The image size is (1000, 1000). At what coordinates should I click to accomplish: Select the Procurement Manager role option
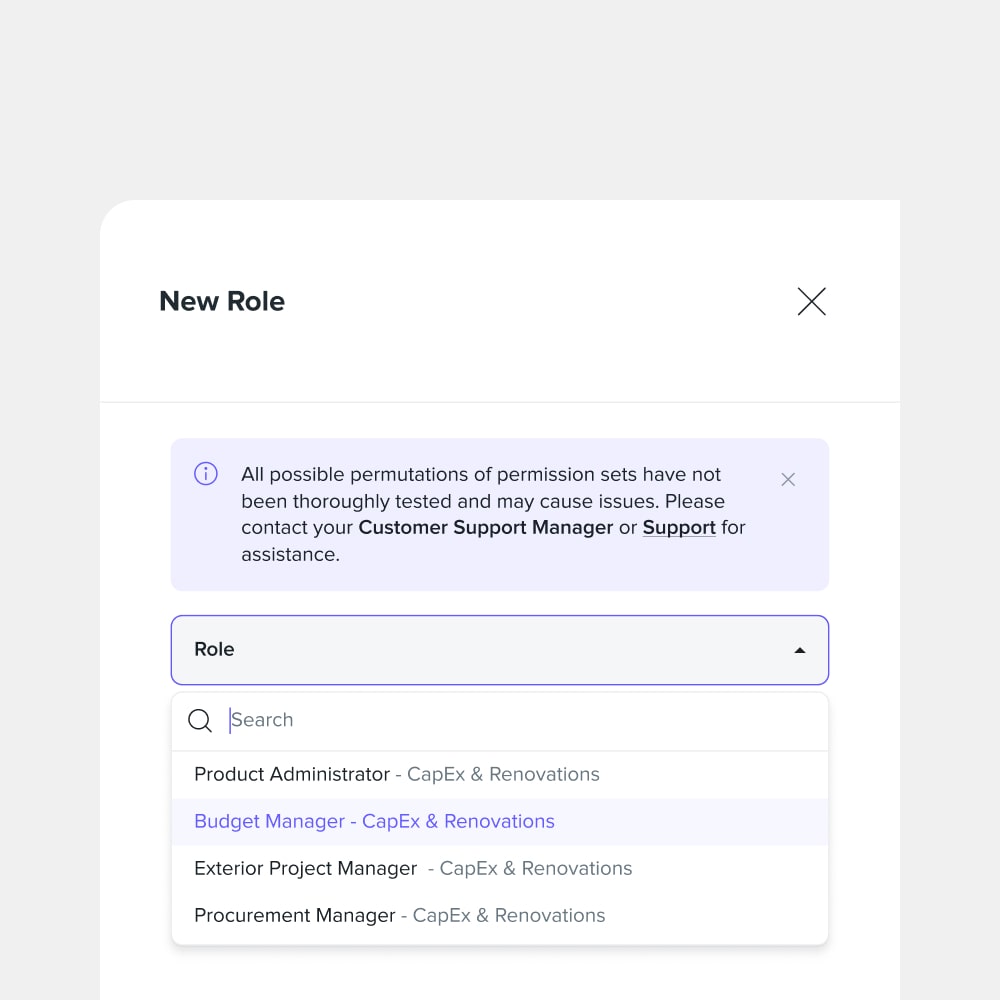pyautogui.click(x=500, y=916)
